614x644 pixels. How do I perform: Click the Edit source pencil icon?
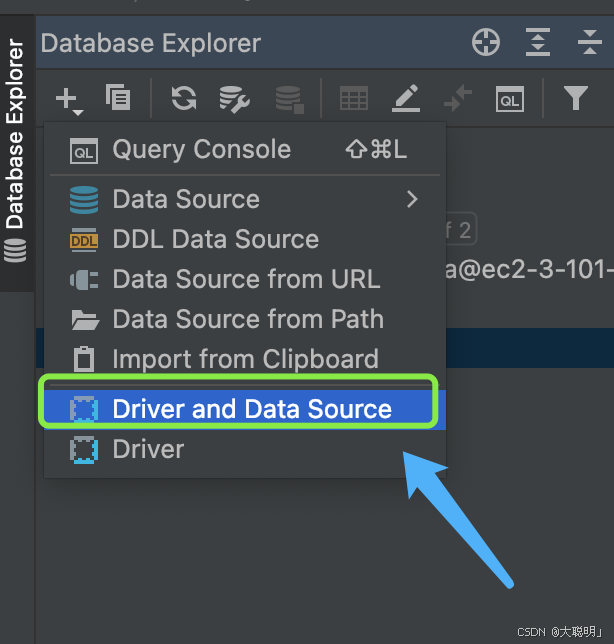point(405,98)
